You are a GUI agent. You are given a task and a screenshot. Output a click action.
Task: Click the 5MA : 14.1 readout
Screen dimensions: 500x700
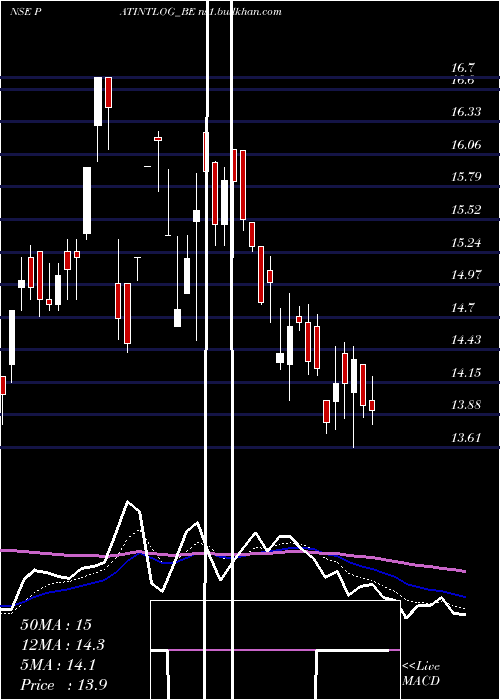click(58, 665)
